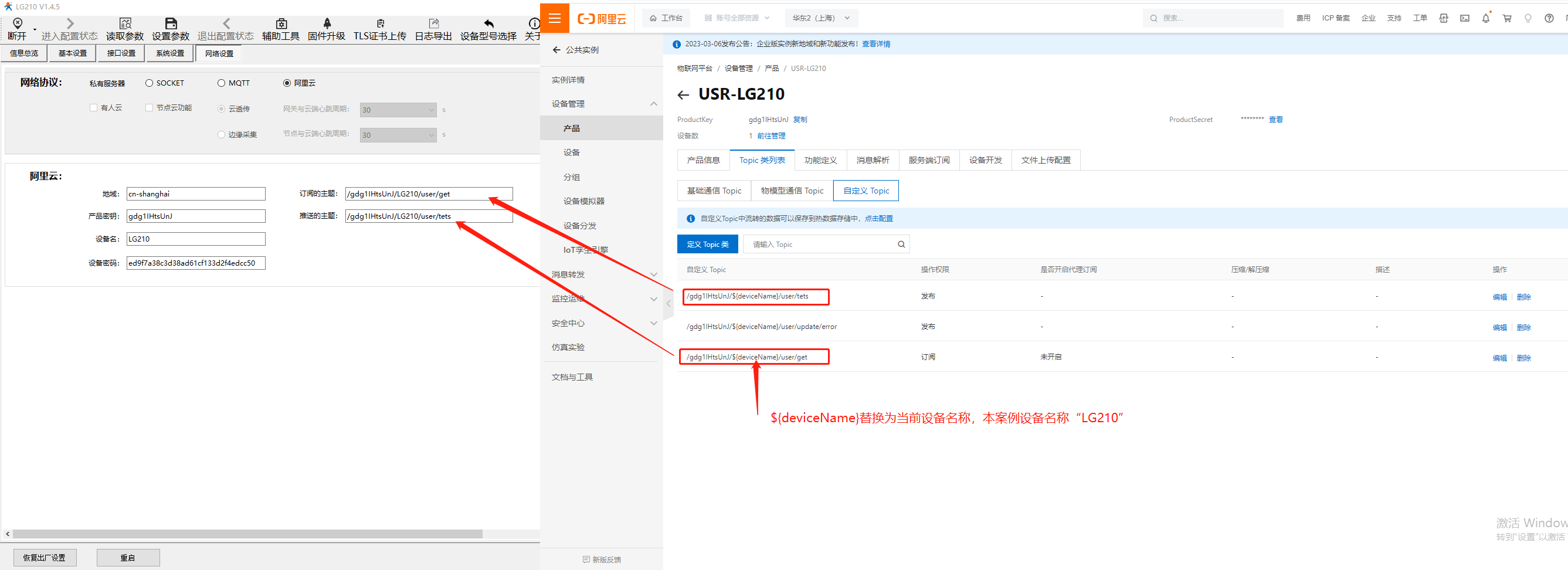Switch to the 信息总览 tab
Screen dimensions: 1568x570
coord(23,53)
